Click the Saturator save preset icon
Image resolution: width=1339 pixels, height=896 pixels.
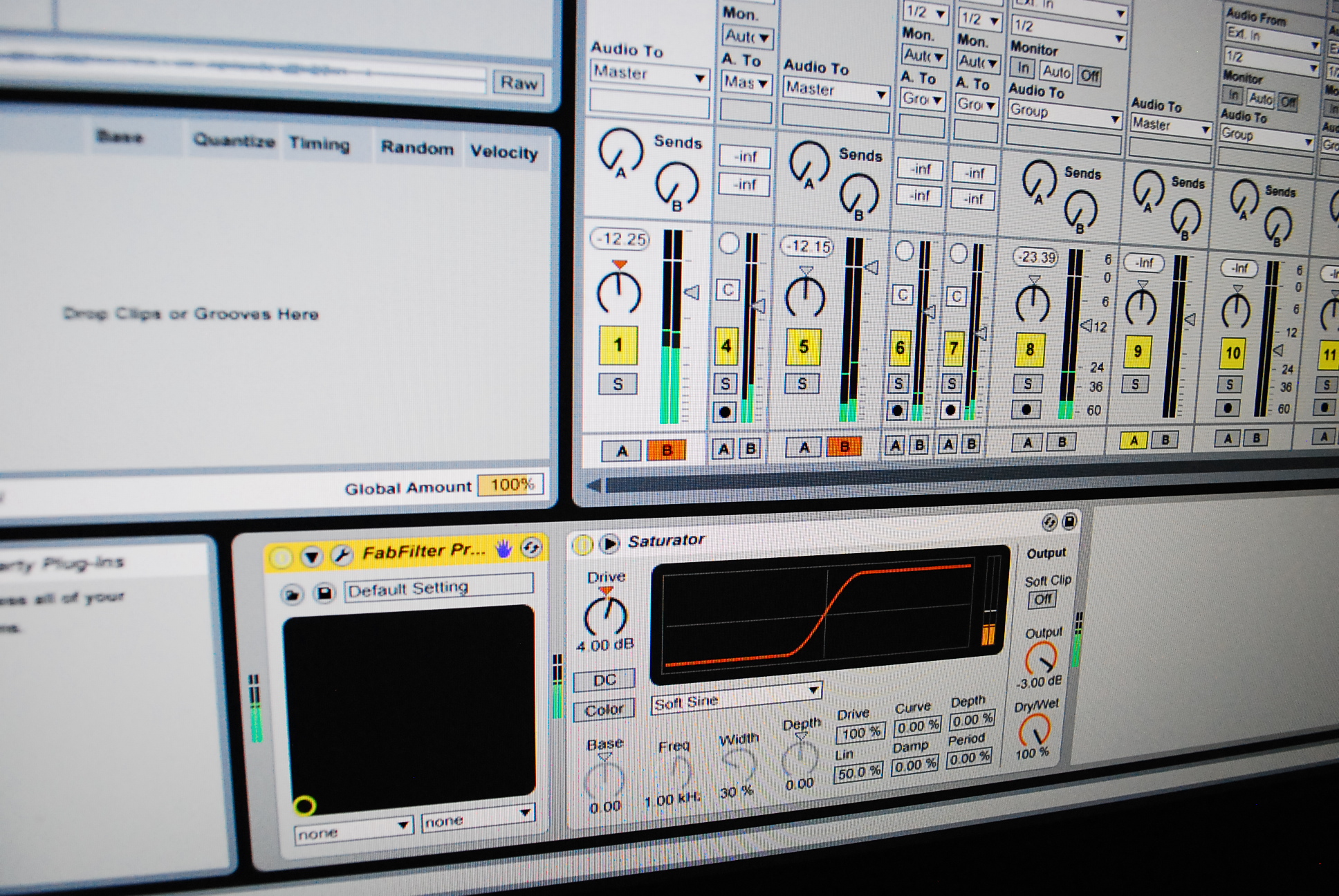coord(1069,521)
